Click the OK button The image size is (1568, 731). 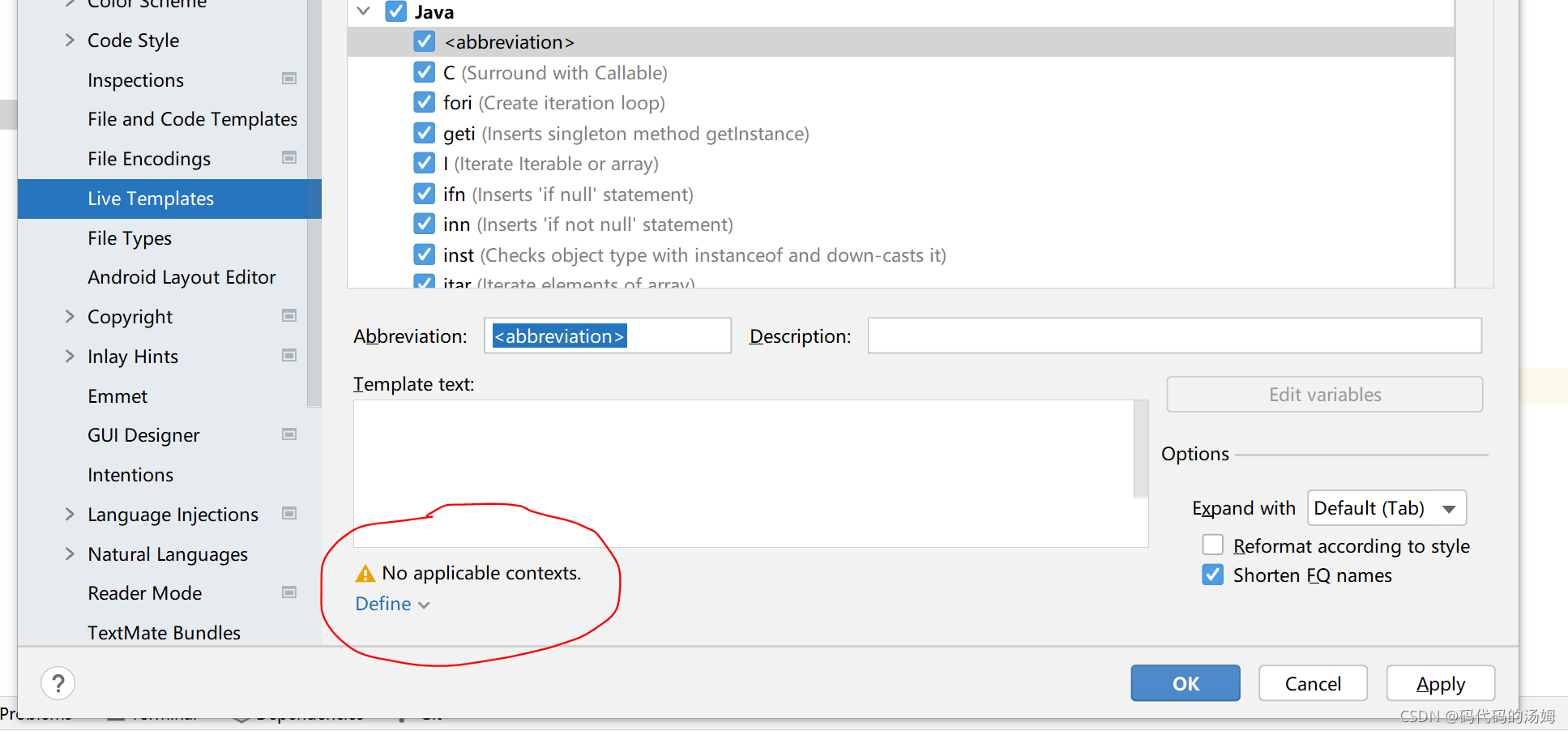[1186, 683]
